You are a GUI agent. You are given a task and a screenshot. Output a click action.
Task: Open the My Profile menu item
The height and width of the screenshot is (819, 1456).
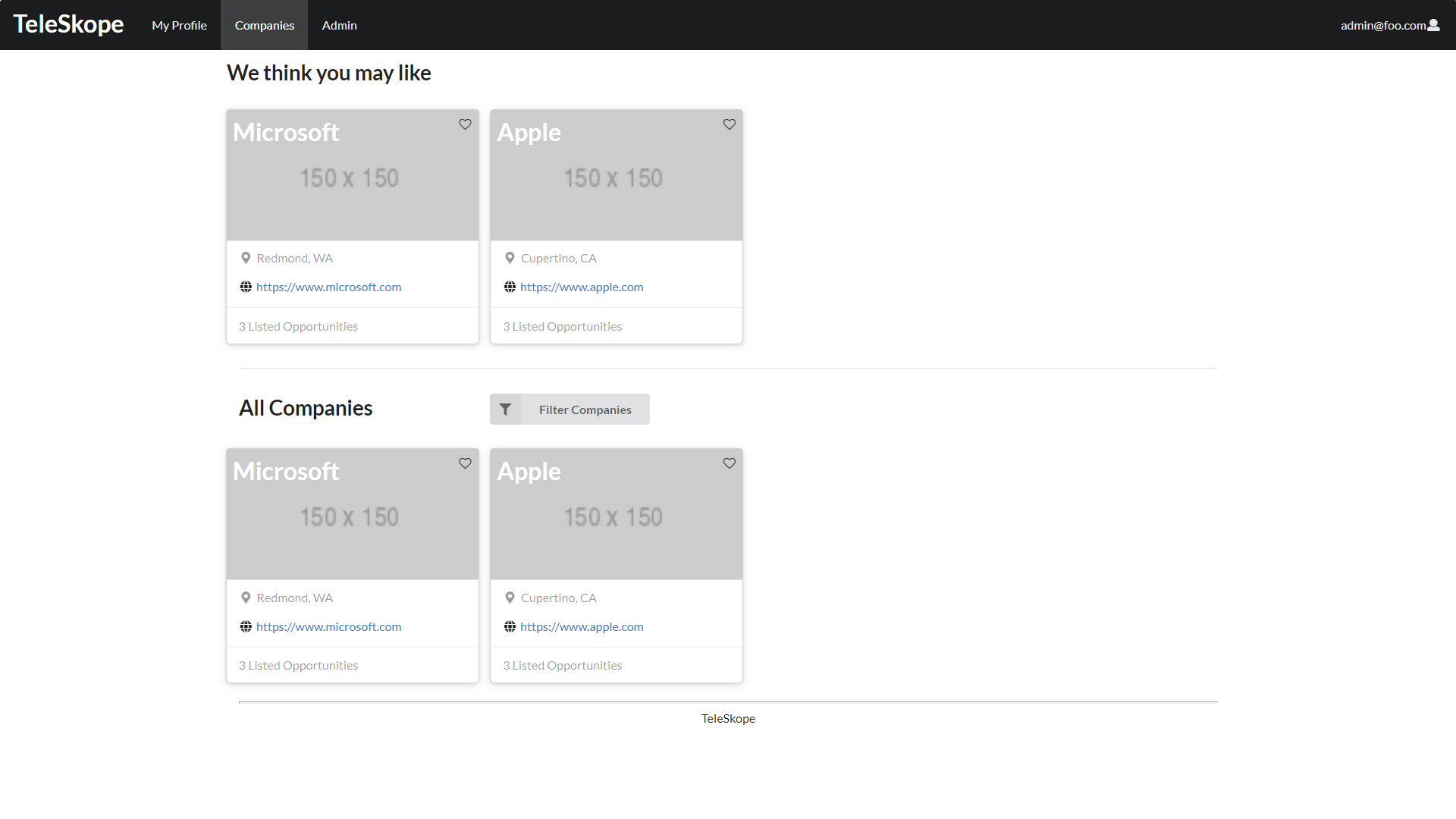[x=179, y=25]
